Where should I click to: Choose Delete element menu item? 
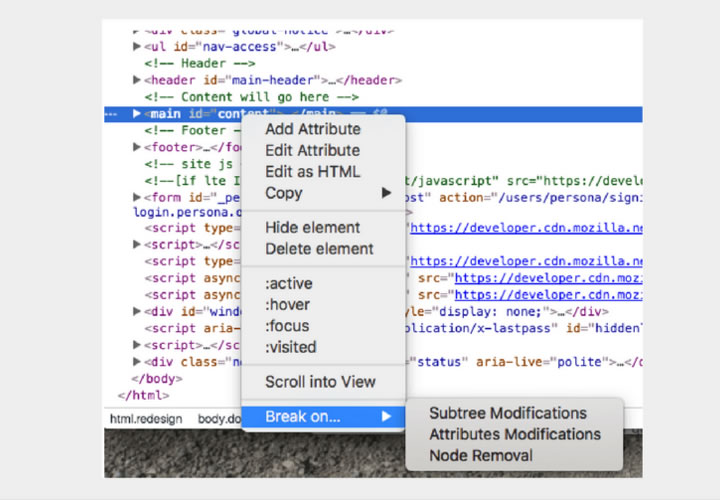coord(319,248)
